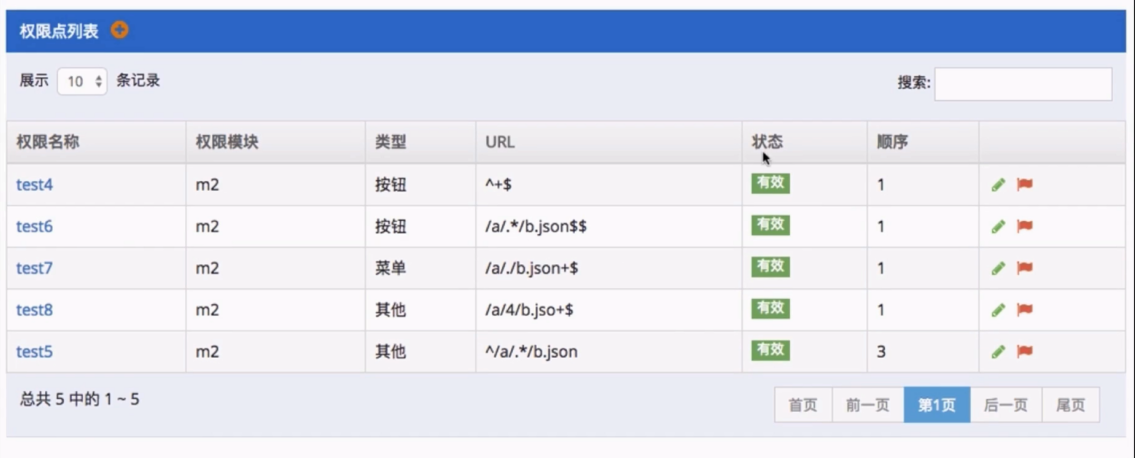Click the flag icon in test4 row
Viewport: 1135px width, 458px height.
coord(1024,185)
